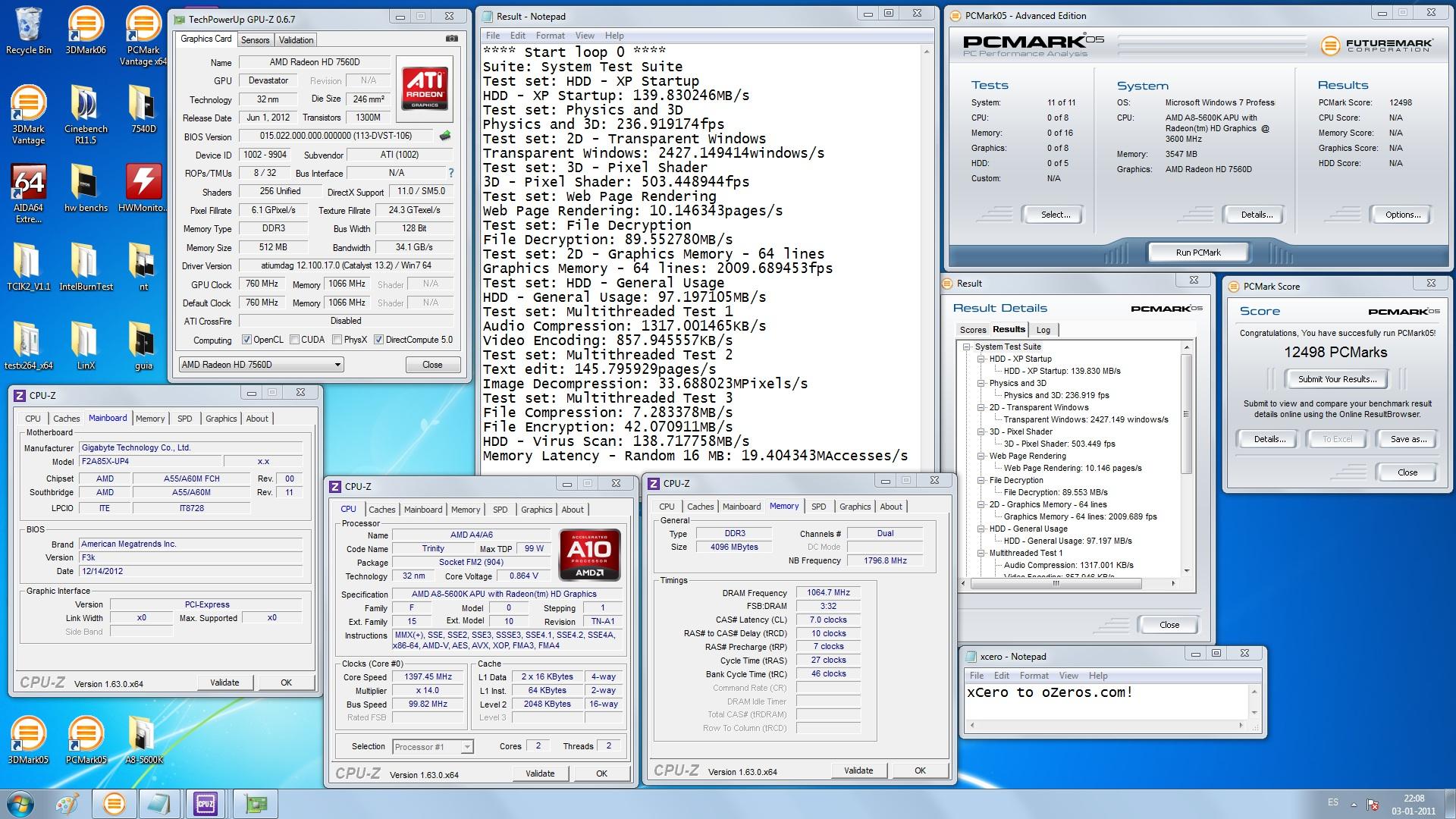The width and height of the screenshot is (1456, 819).
Task: Launch PCMark05 desktop shortcut
Action: 86,740
